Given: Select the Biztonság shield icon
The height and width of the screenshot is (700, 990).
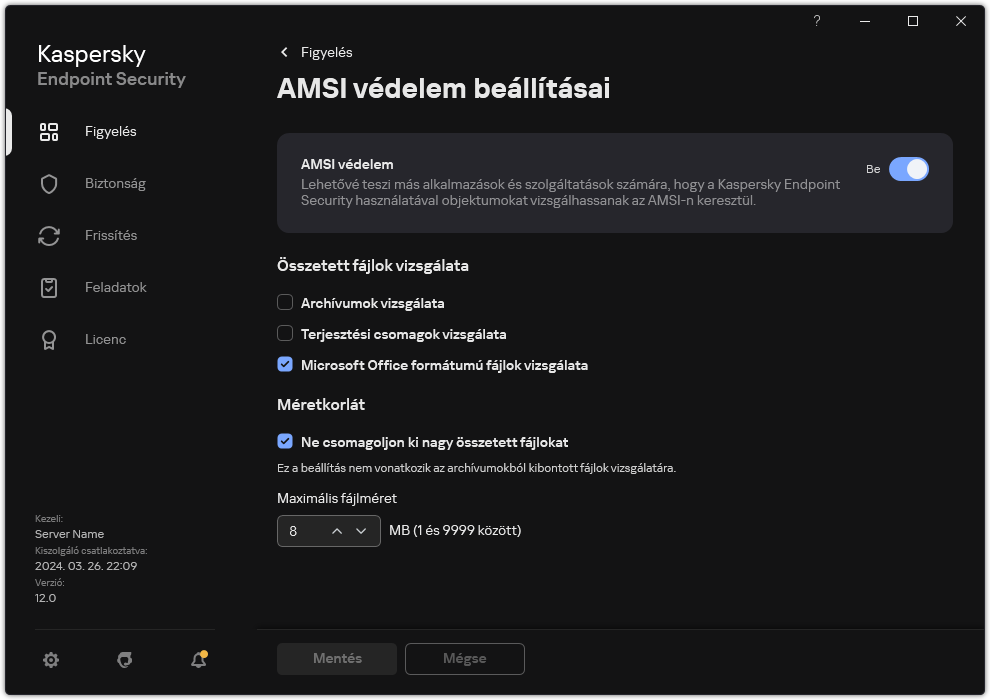Looking at the screenshot, I should [x=48, y=183].
